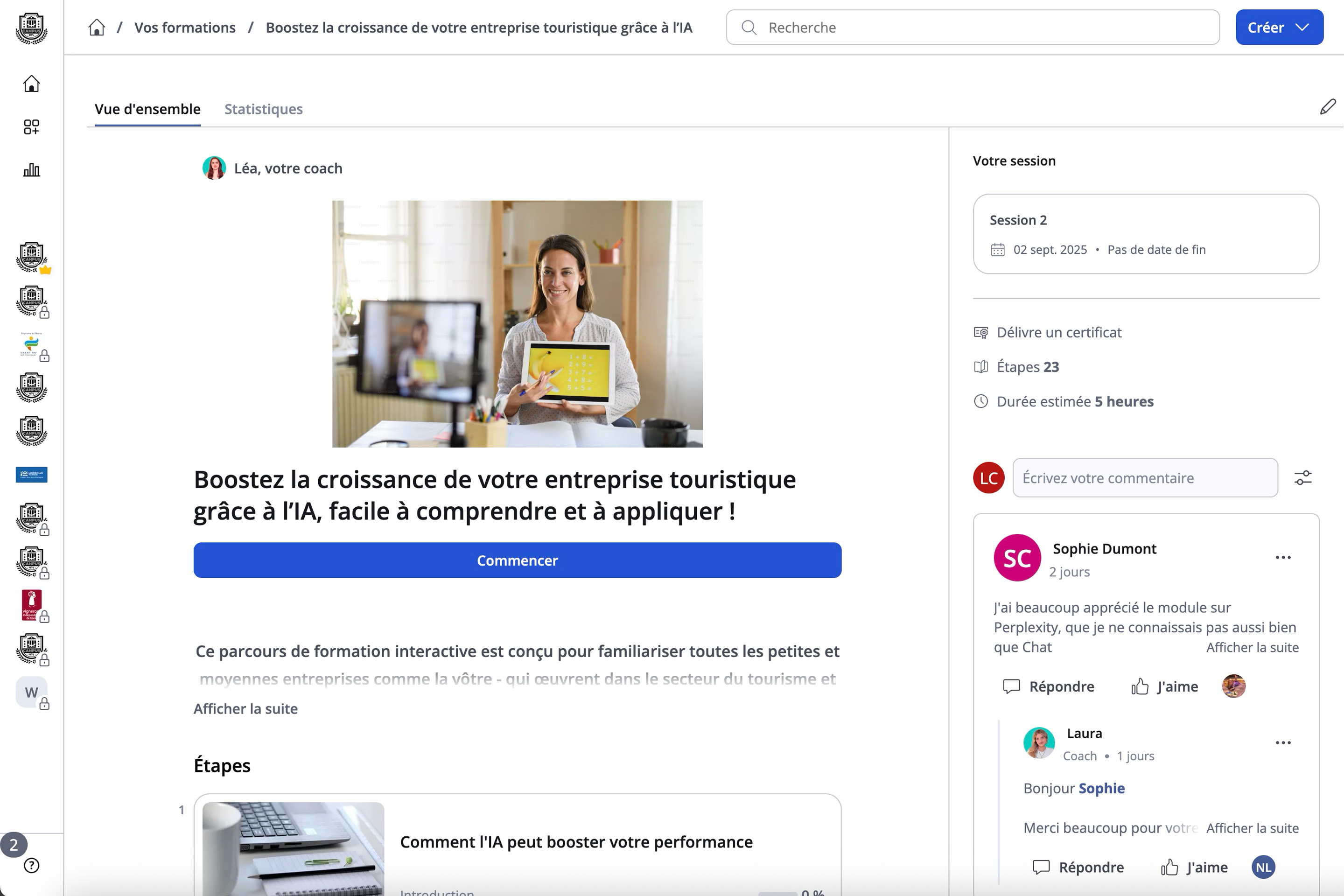This screenshot has height=896, width=1344.
Task: Expand the Créer dropdown button
Action: [x=1279, y=28]
